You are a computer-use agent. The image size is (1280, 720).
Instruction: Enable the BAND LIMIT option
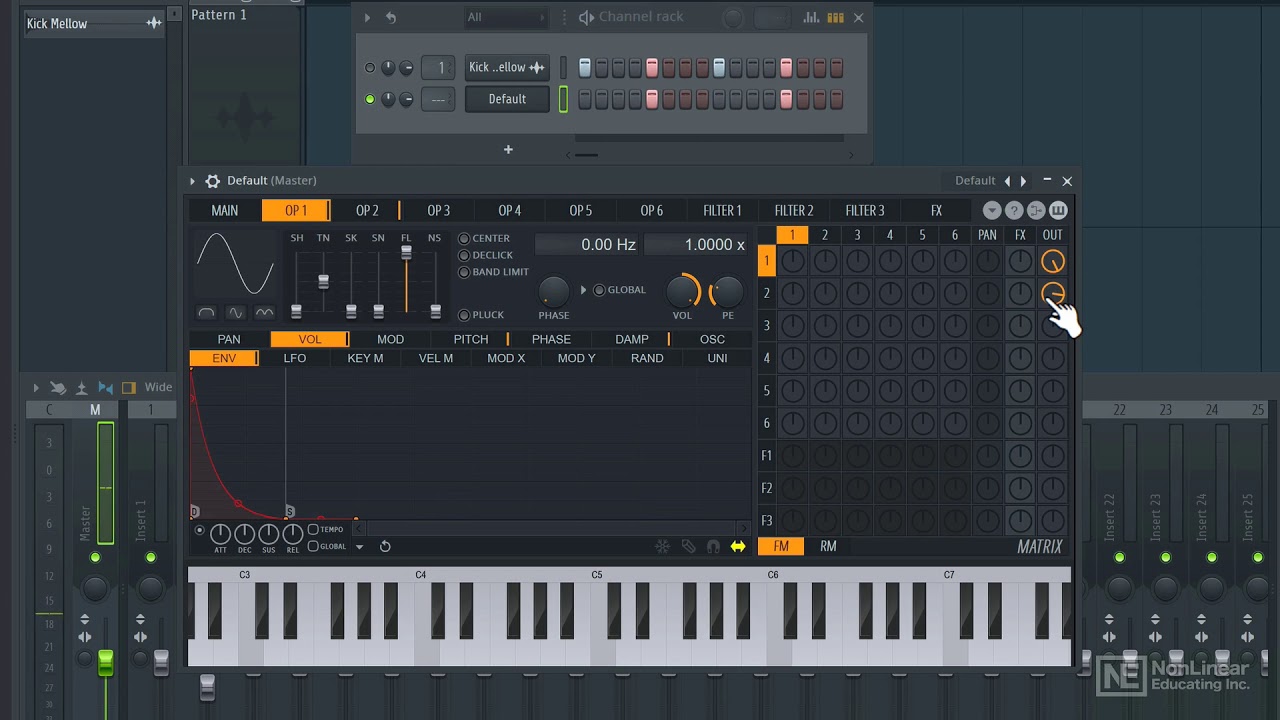[x=464, y=272]
